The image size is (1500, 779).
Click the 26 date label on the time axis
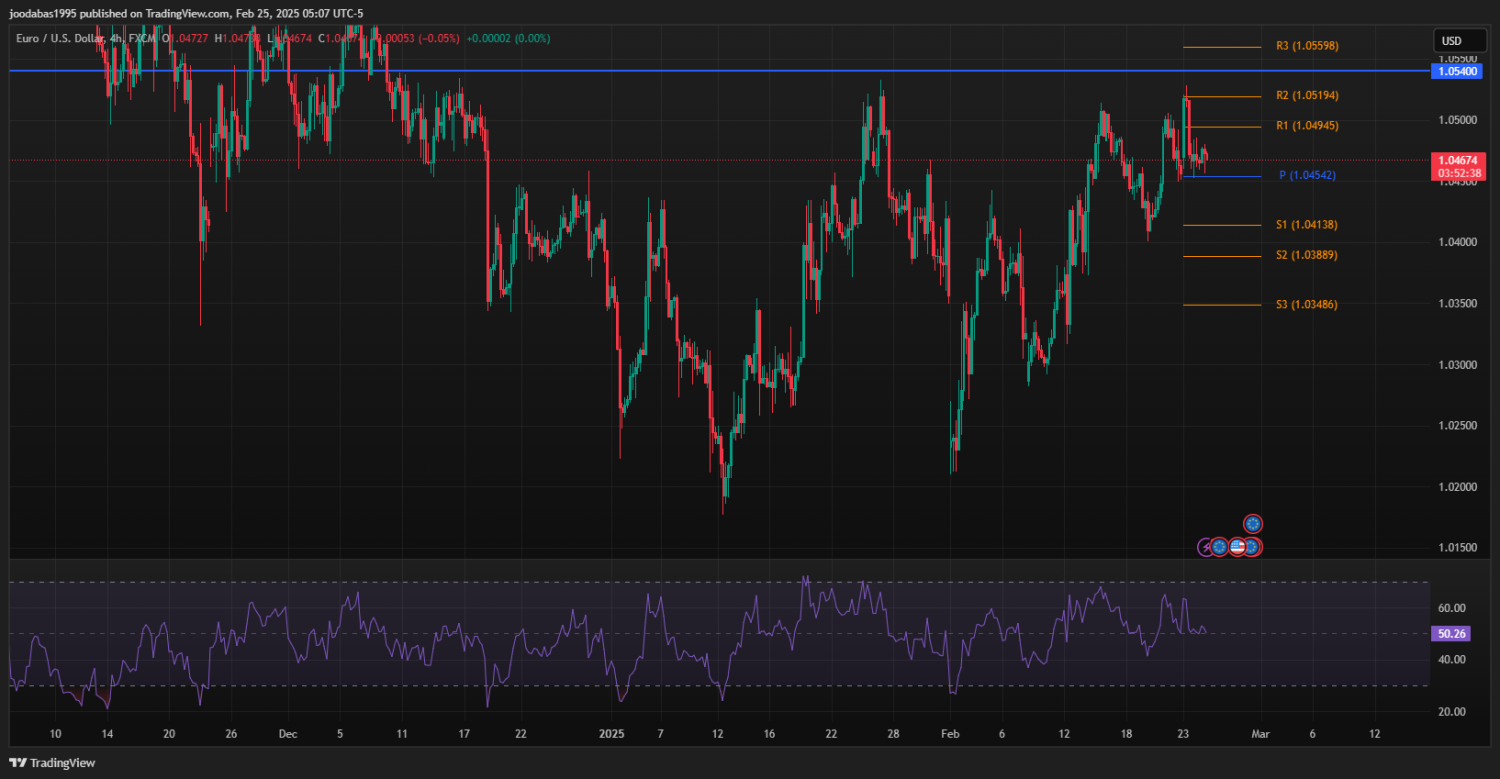[x=231, y=733]
